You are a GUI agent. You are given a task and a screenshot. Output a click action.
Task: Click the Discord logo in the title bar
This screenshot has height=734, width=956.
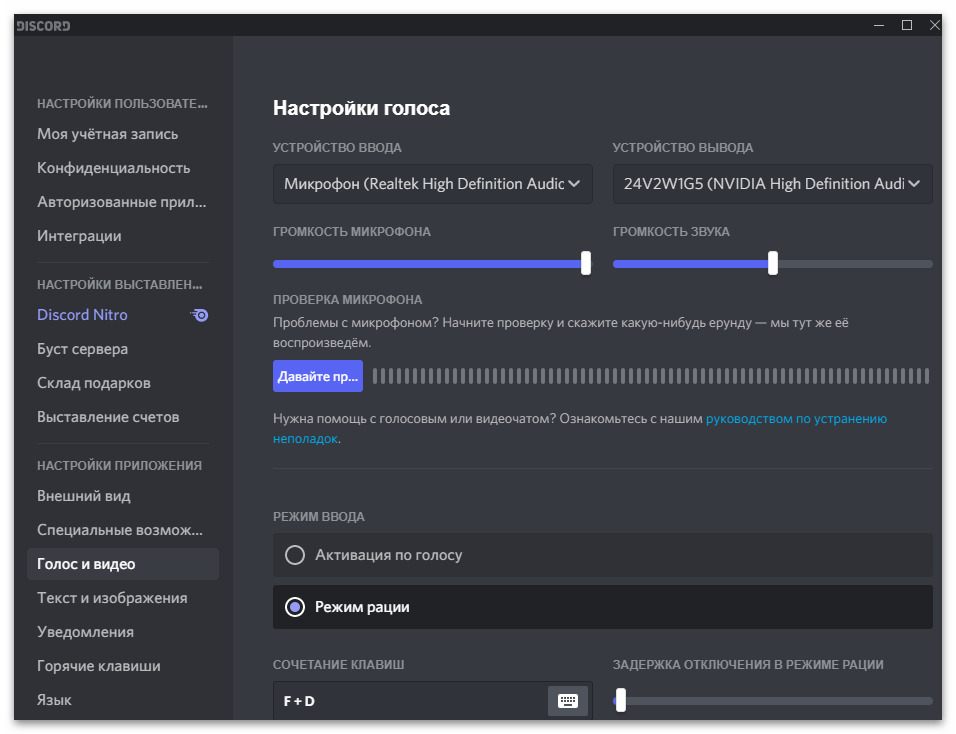click(43, 25)
